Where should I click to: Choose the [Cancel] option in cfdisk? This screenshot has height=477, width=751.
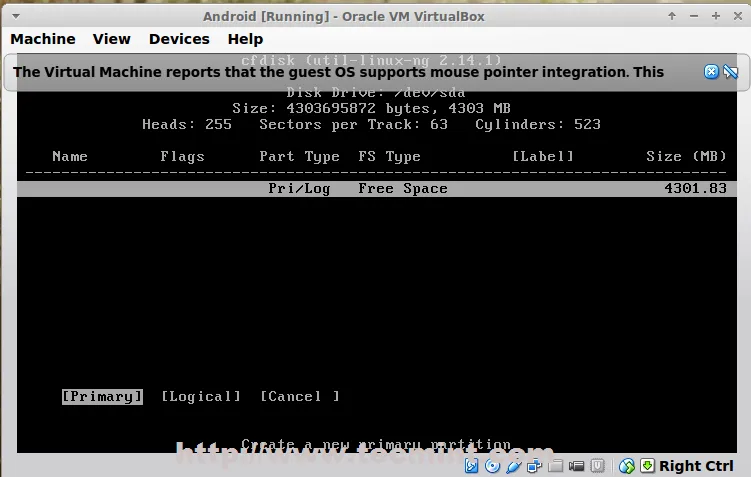click(x=300, y=397)
